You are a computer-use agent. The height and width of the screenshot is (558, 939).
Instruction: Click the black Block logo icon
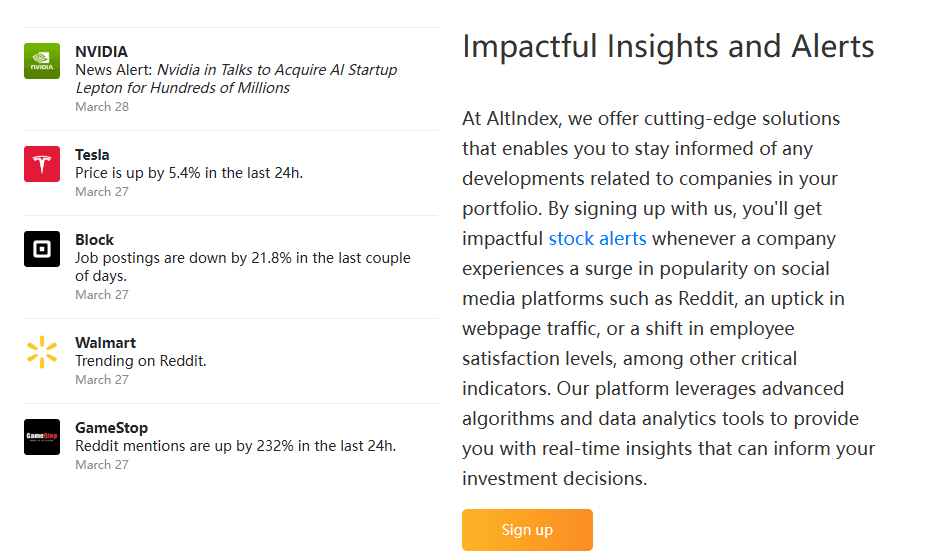pos(42,249)
